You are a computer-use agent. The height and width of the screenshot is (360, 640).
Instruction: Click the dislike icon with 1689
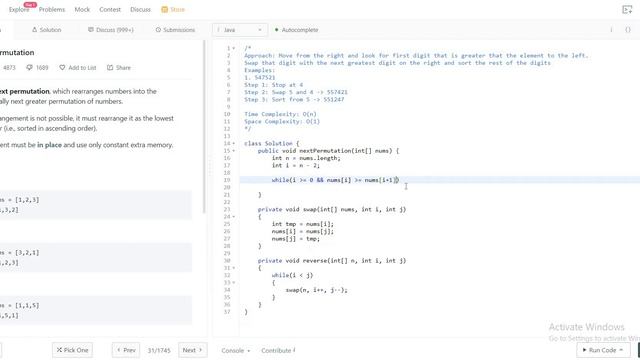point(37,68)
